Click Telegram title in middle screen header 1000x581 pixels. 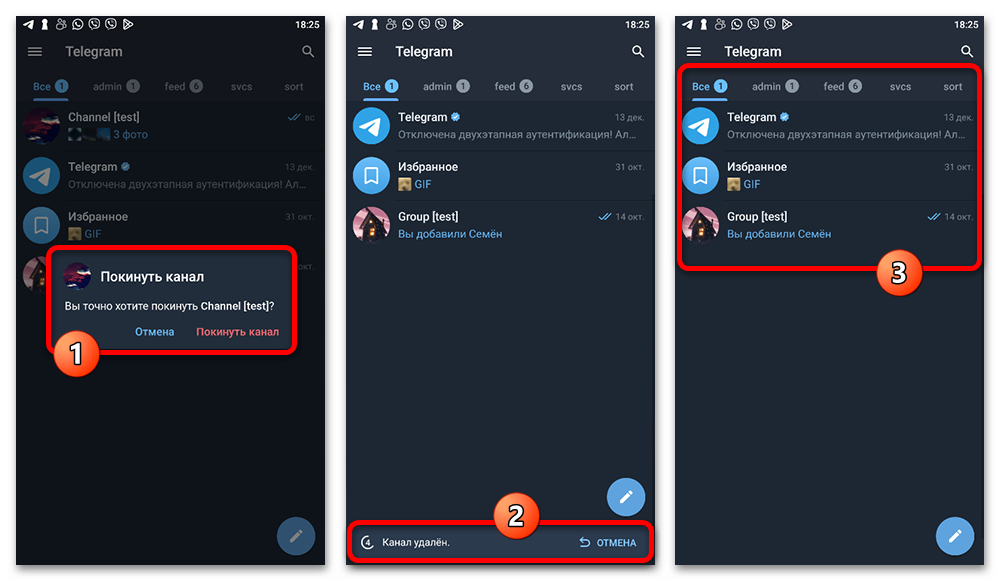point(423,52)
